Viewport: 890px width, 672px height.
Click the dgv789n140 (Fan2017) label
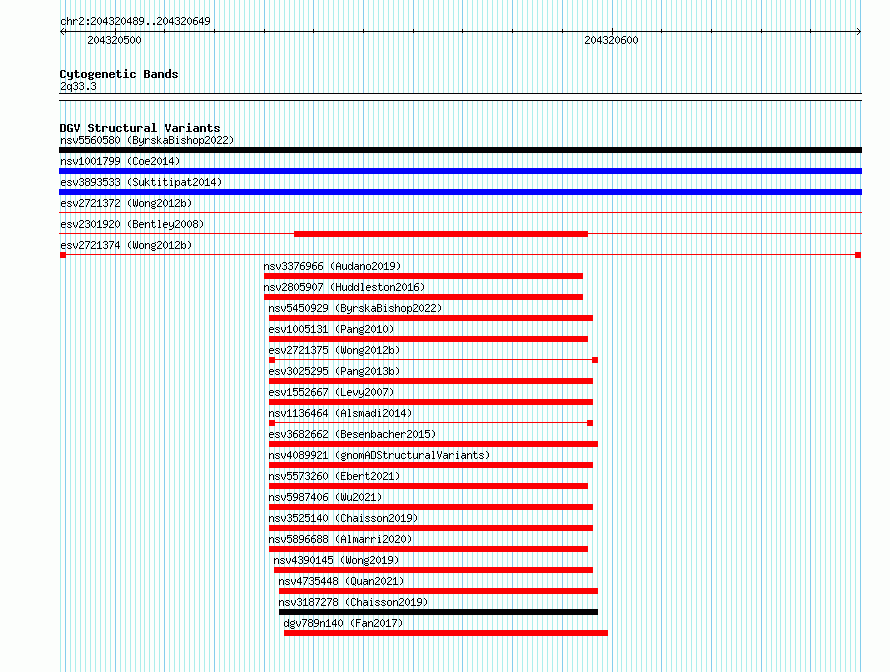pyautogui.click(x=343, y=623)
